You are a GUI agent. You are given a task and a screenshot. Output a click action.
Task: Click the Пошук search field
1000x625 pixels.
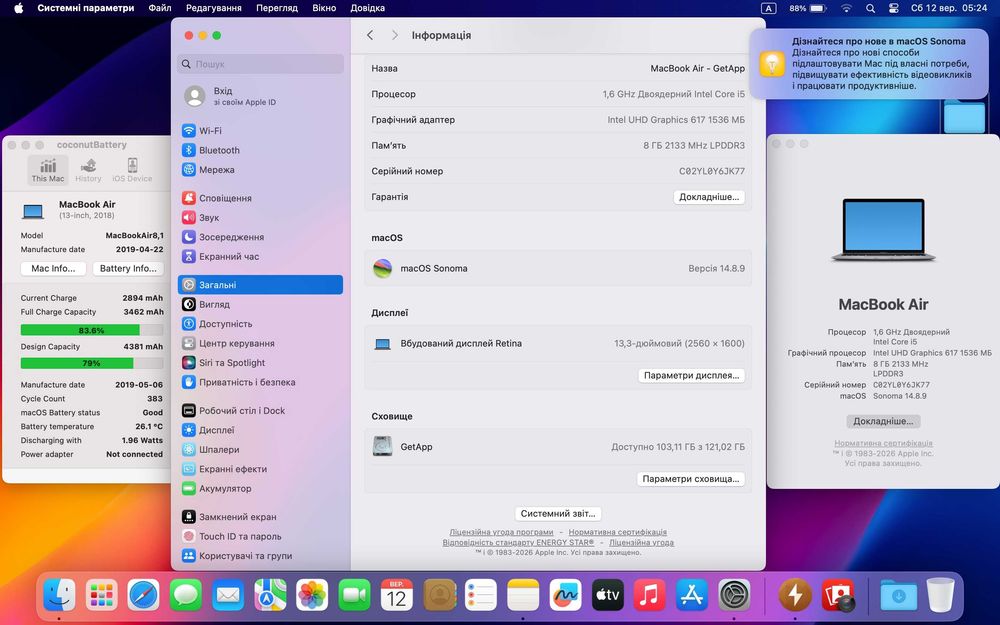coord(260,64)
